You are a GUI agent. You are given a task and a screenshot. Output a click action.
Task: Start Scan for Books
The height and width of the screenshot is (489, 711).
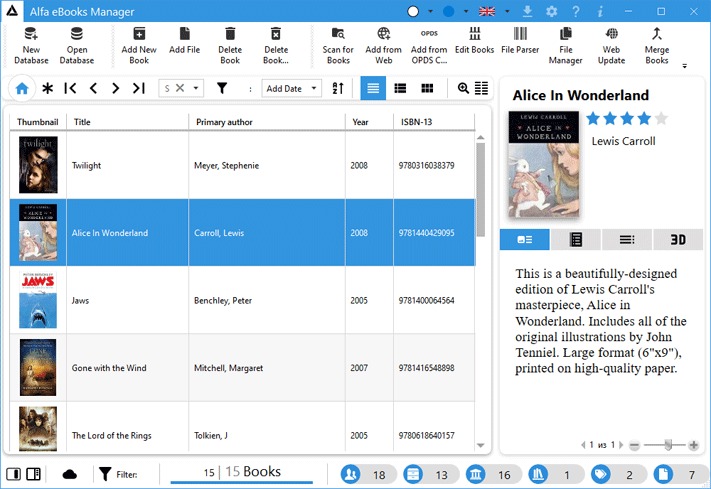click(x=338, y=46)
